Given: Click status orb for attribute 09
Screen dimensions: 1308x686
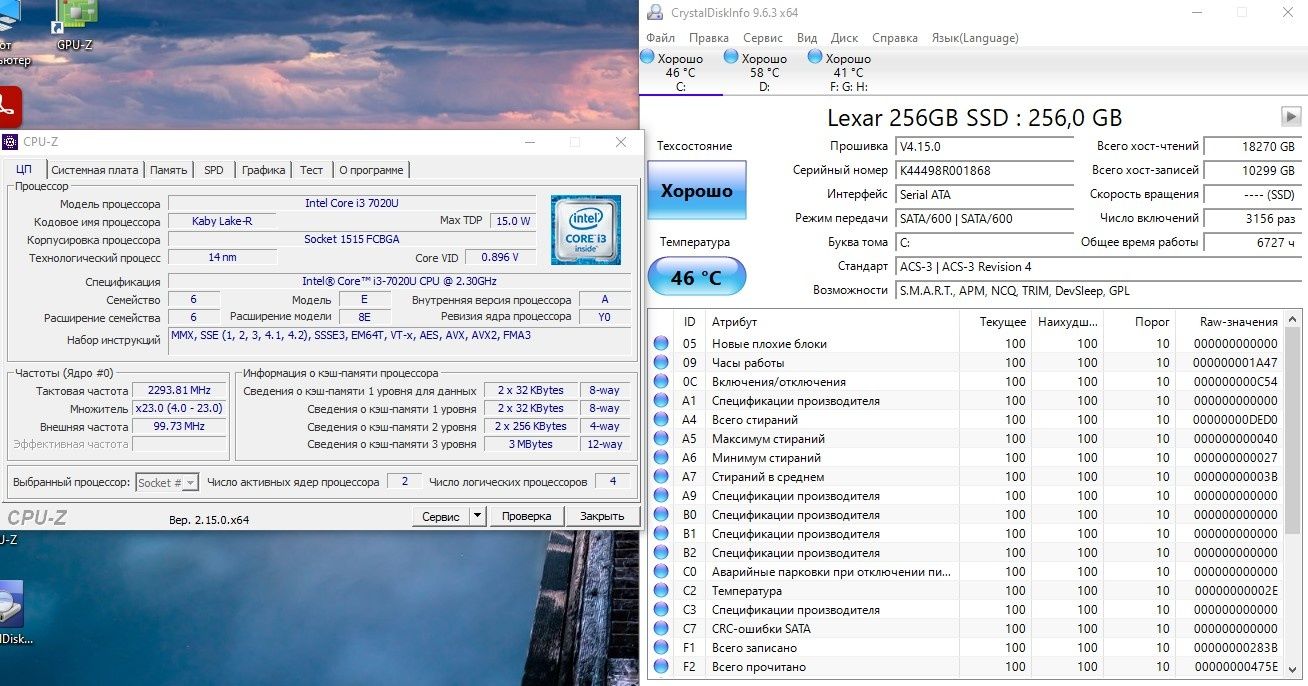Looking at the screenshot, I should 661,363.
